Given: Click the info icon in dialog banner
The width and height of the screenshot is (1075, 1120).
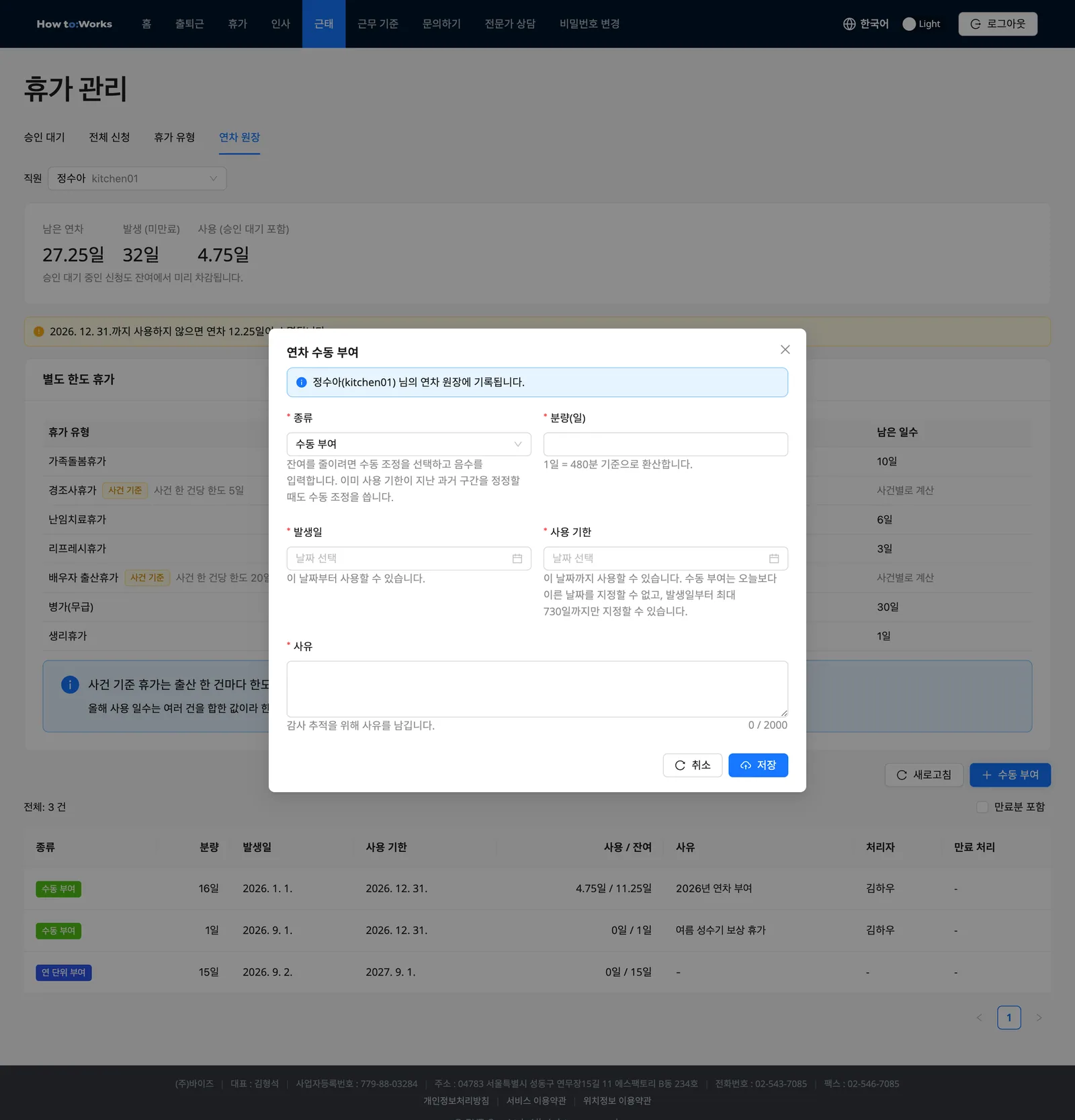Looking at the screenshot, I should pos(302,382).
